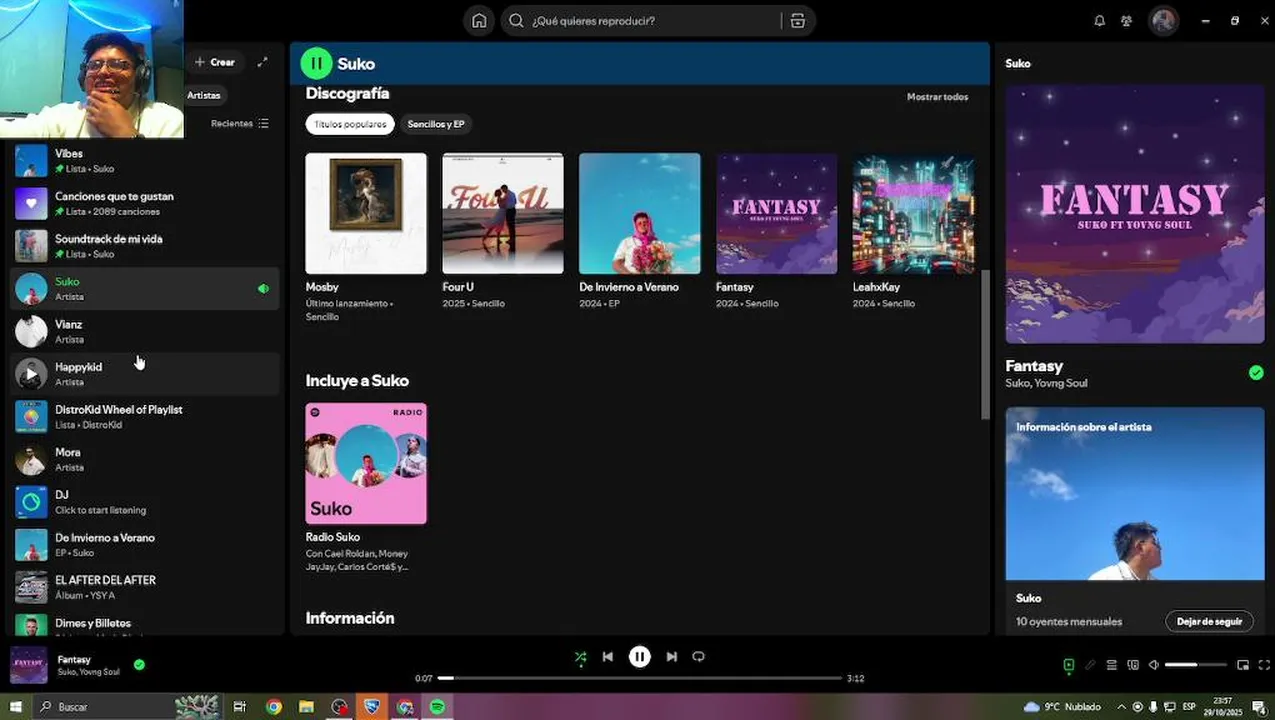Open the notifications bell icon
Image resolution: width=1275 pixels, height=720 pixels.
[x=1100, y=21]
